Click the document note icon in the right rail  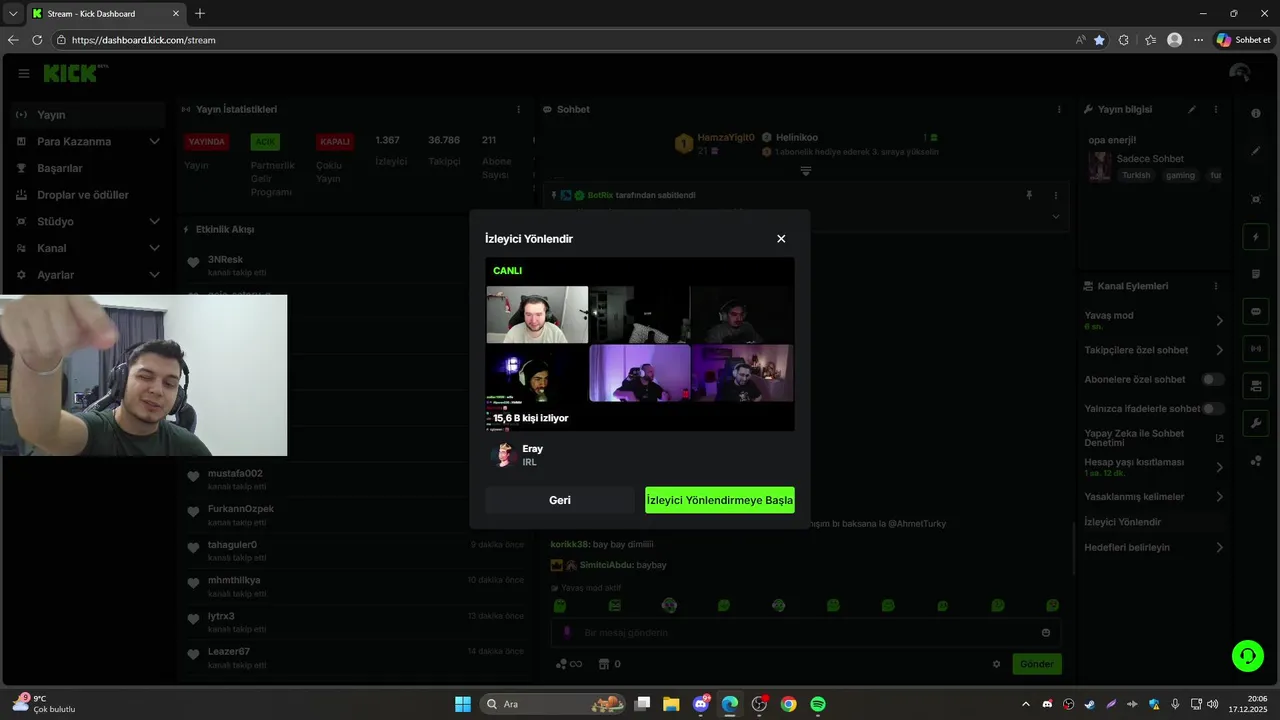coord(1256,274)
